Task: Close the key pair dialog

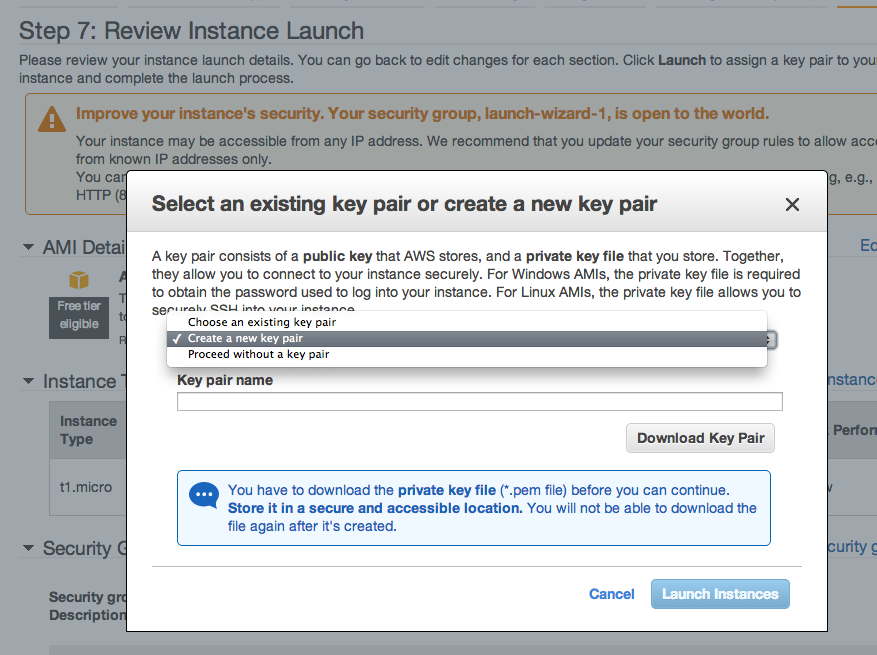Action: click(792, 205)
